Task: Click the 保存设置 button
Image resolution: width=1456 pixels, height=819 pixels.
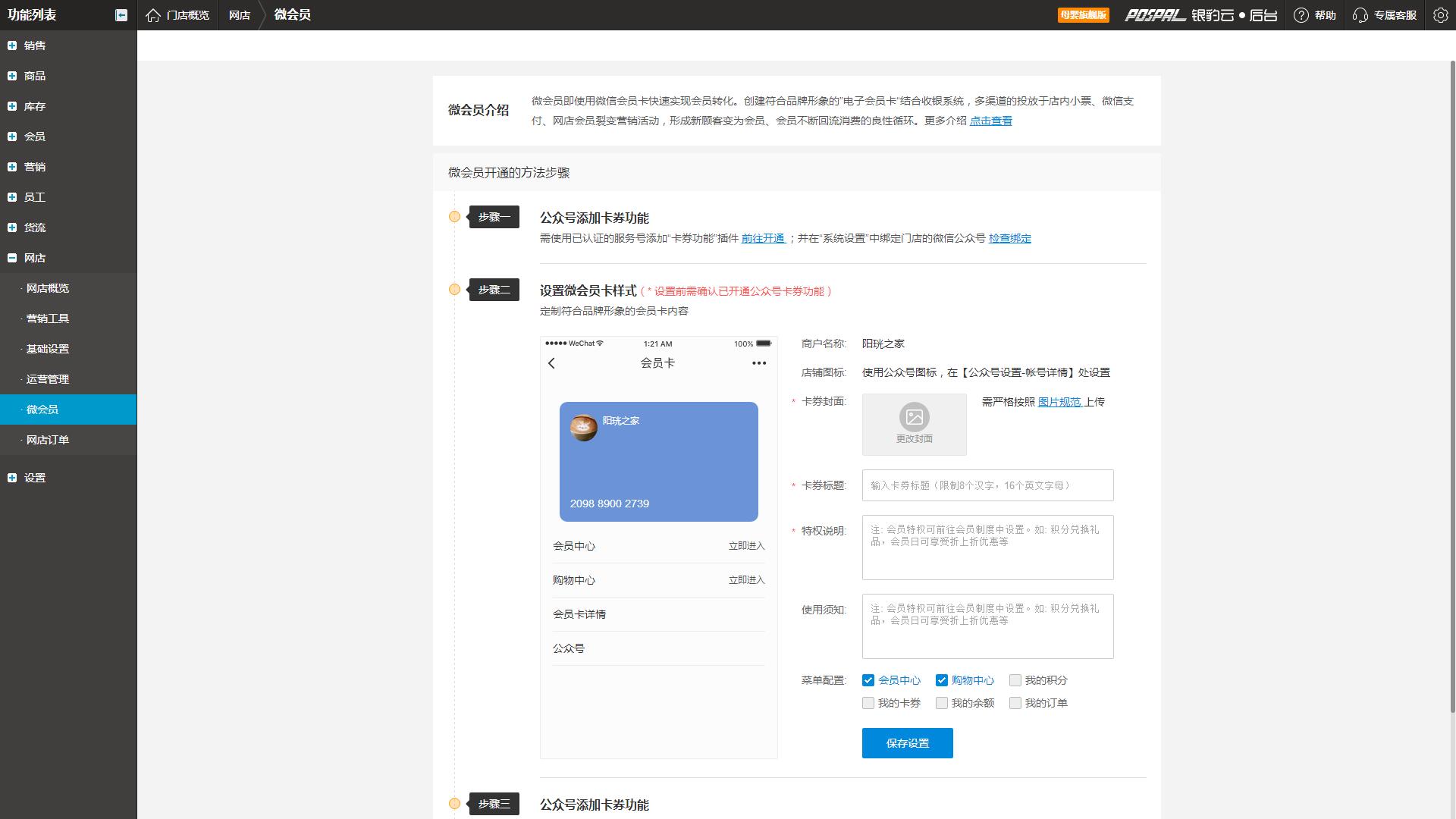Action: [x=908, y=743]
